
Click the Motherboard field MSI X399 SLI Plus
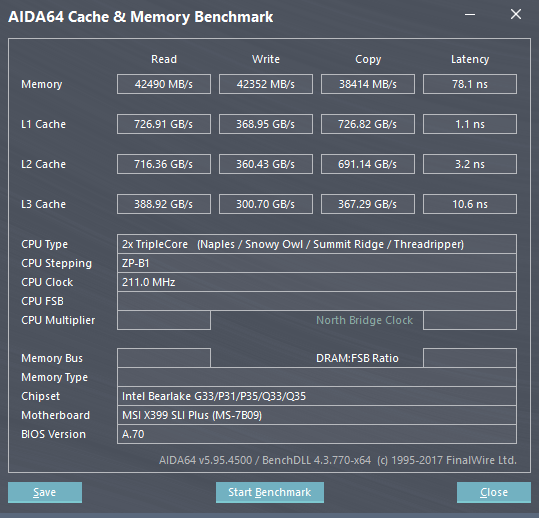tap(317, 415)
